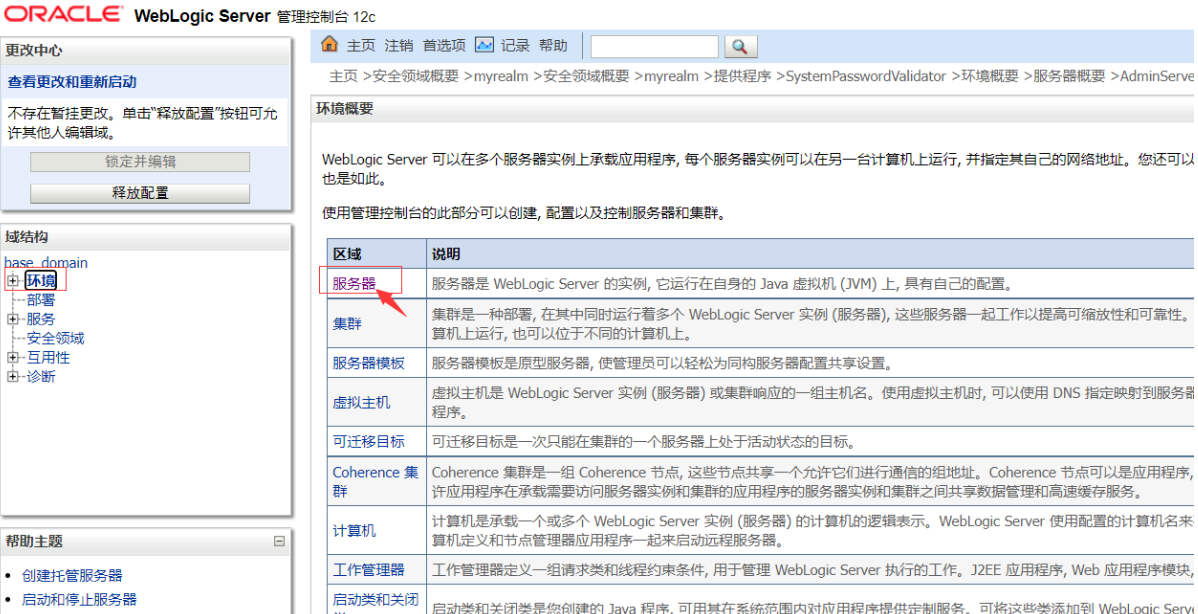Select 部署 in the domain tree
This screenshot has width=1198, height=614.
pyautogui.click(x=41, y=300)
